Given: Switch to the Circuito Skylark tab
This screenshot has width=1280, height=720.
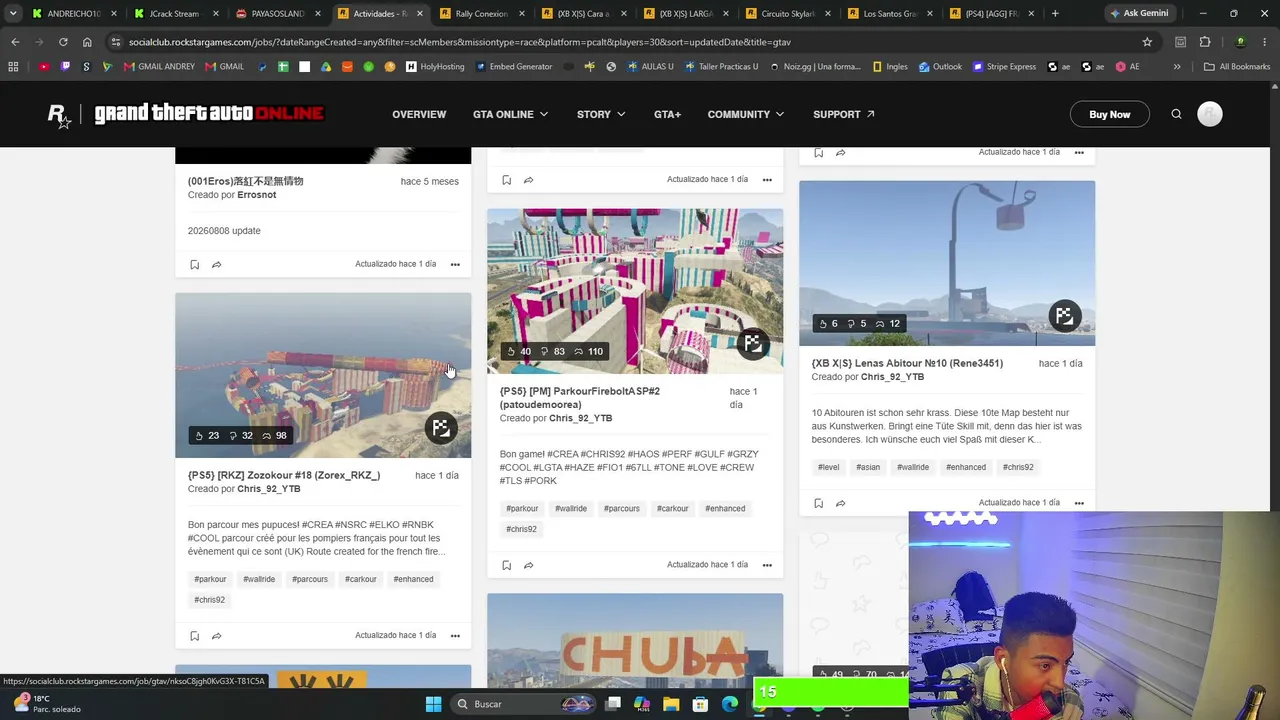Looking at the screenshot, I should 786,14.
